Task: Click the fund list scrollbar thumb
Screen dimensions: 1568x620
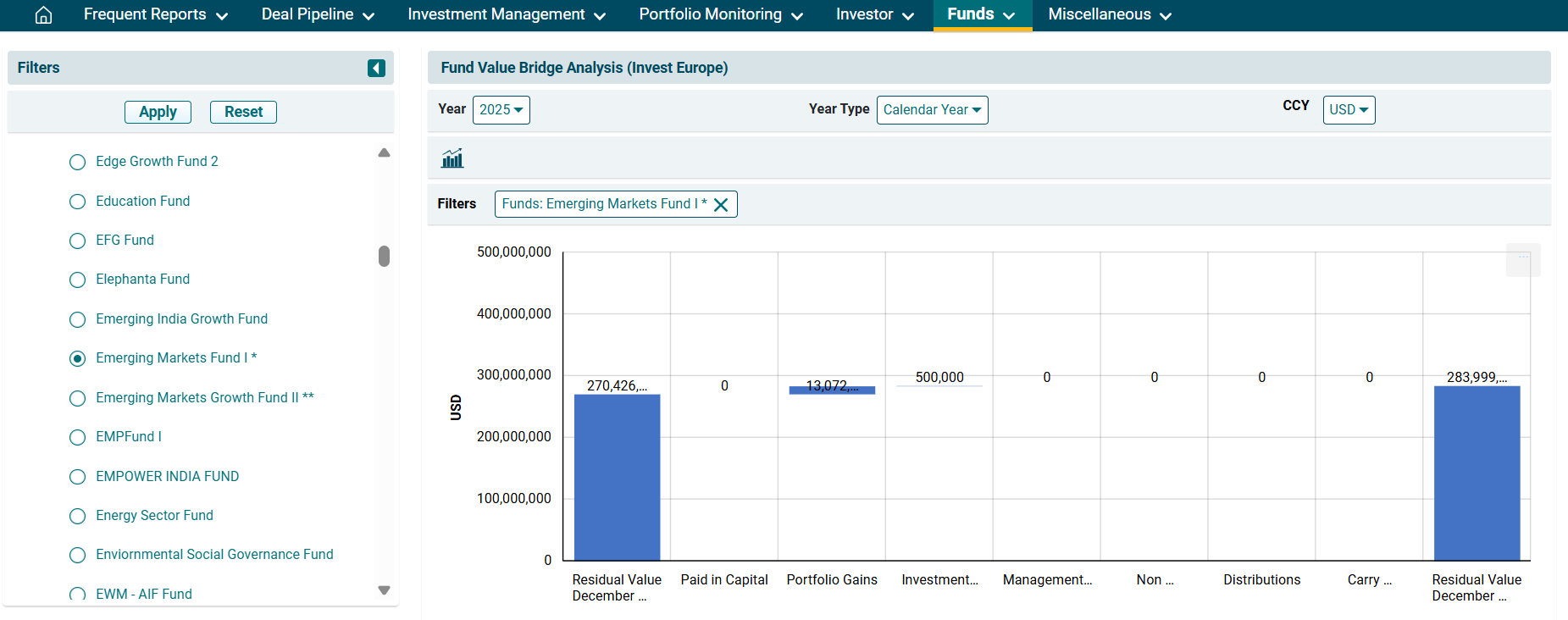Action: 384,256
